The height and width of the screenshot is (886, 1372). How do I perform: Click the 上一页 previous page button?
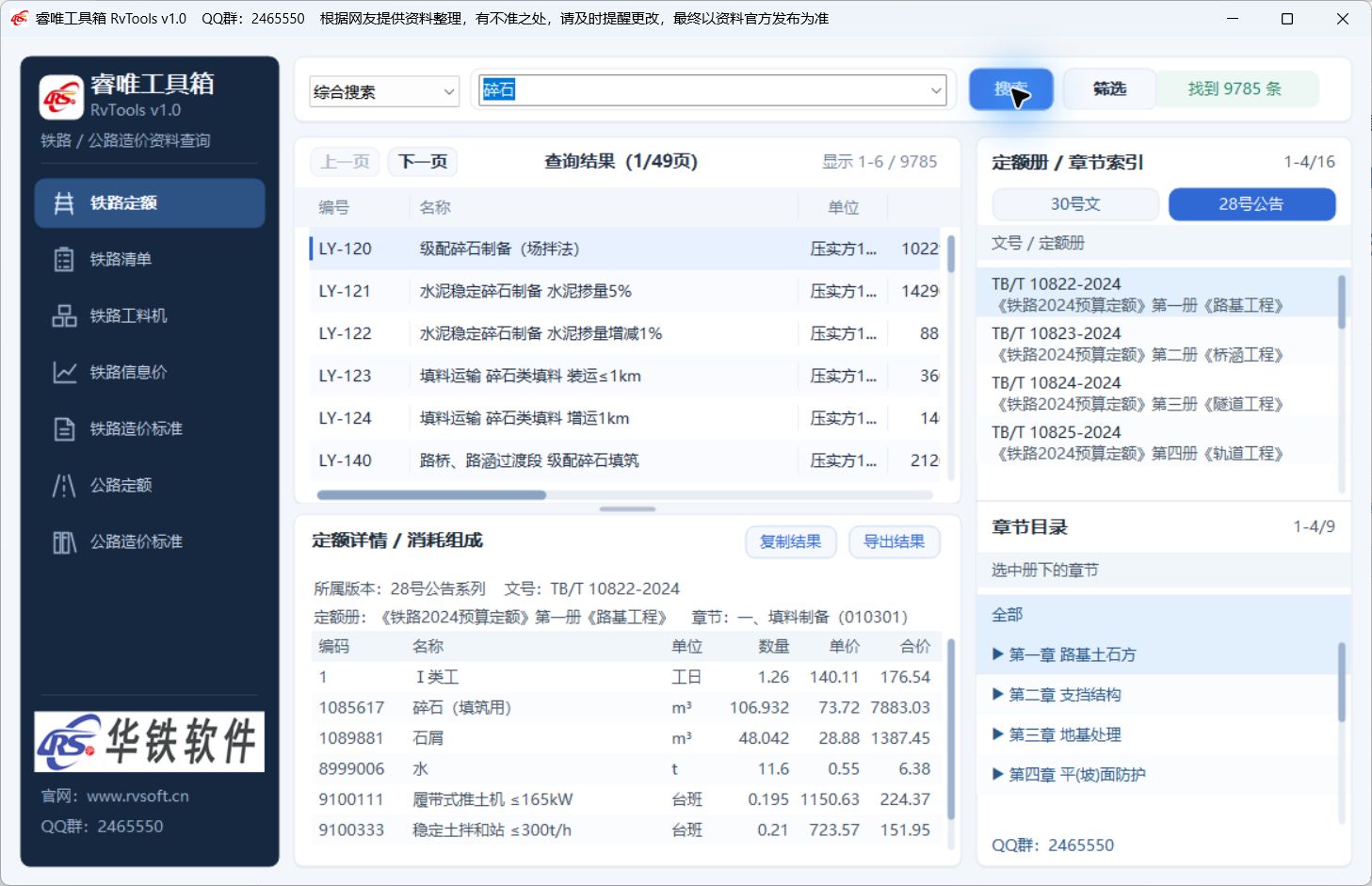pyautogui.click(x=345, y=162)
